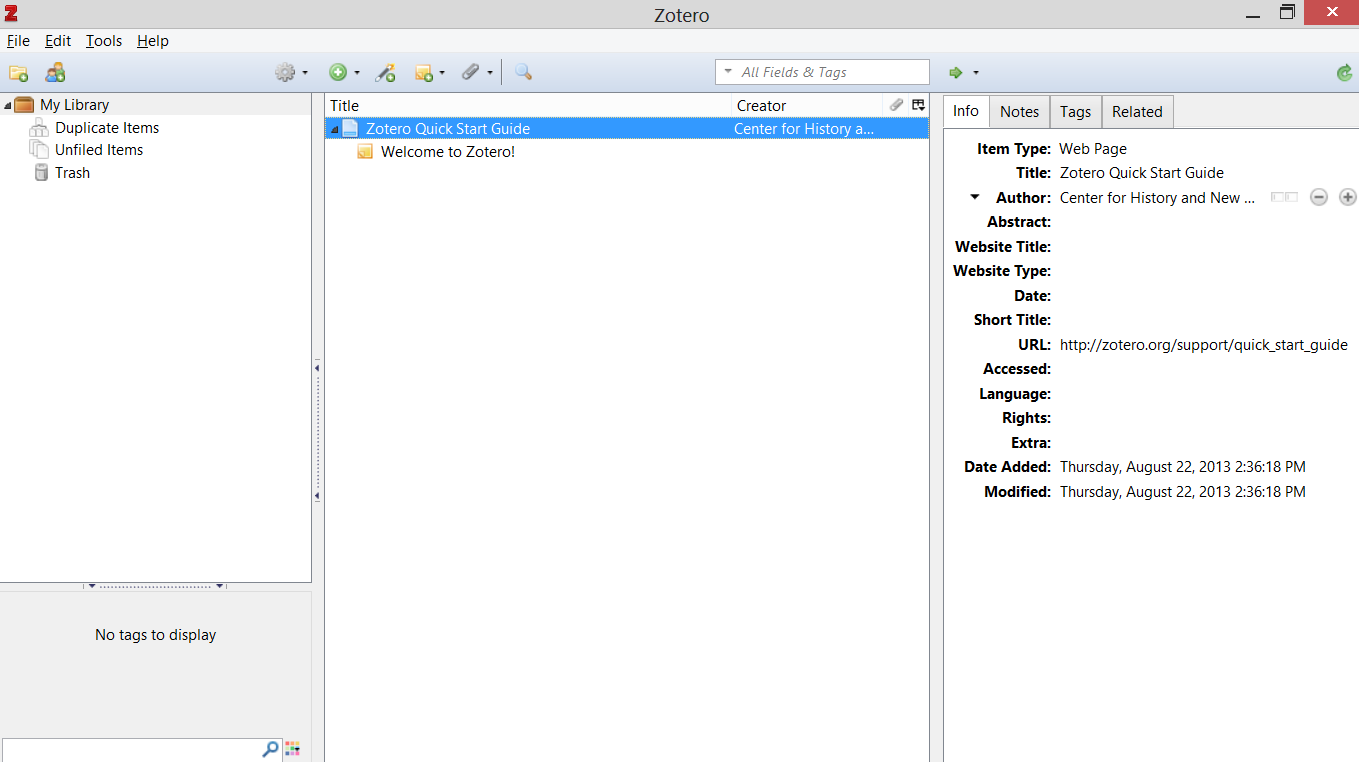
Task: Open the New Item dropdown arrow
Action: [357, 73]
